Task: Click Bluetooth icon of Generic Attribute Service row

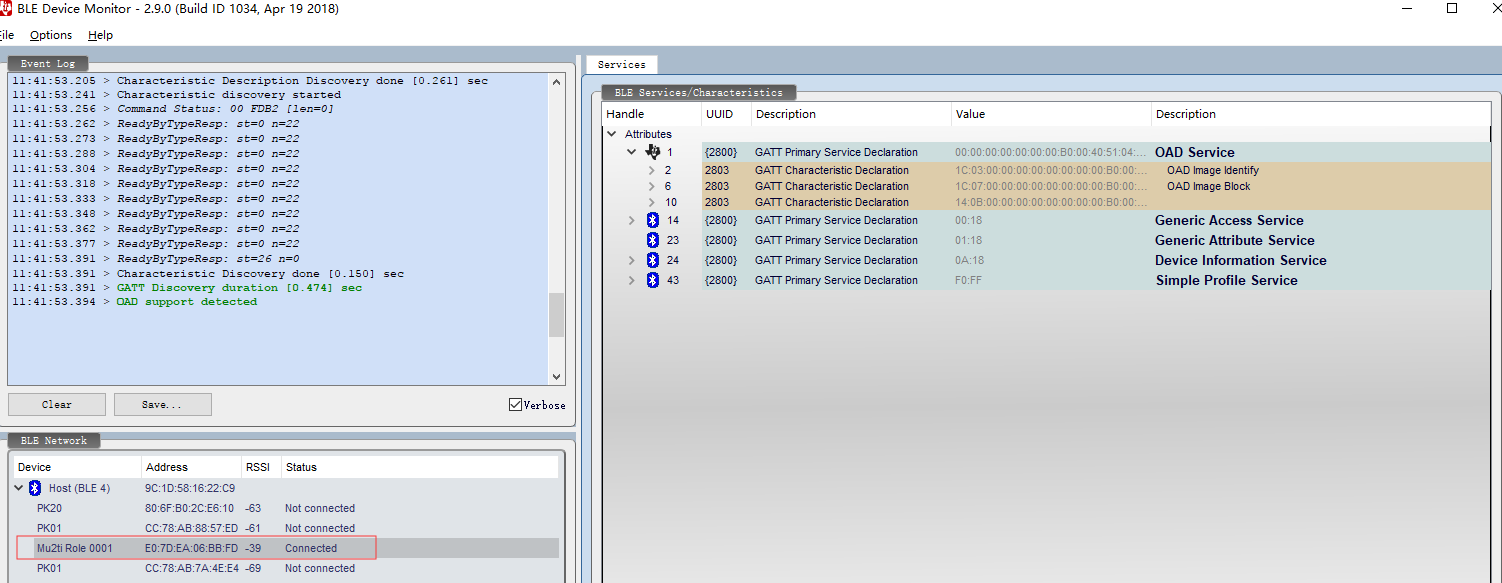Action: (653, 240)
